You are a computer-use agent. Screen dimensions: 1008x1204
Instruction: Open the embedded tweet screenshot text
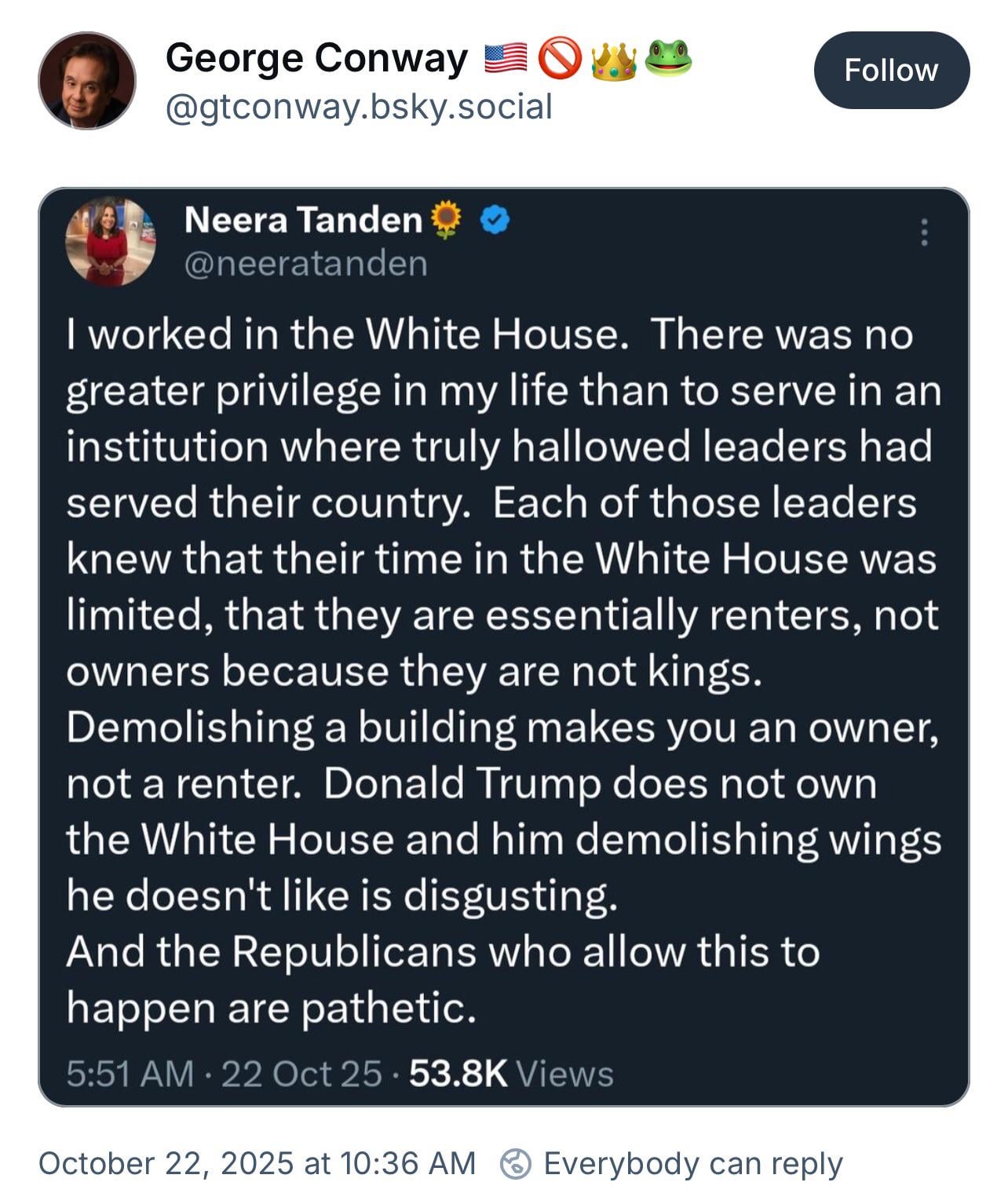(502, 670)
